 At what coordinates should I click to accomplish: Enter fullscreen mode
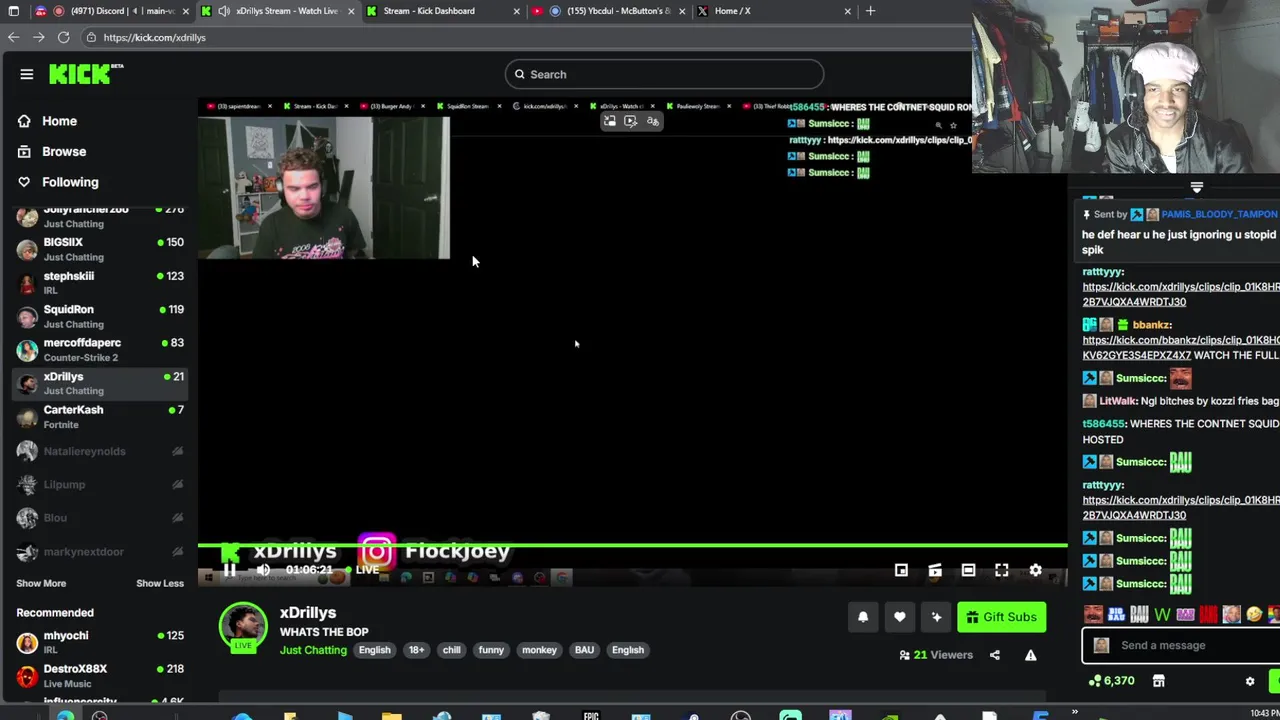(x=1002, y=570)
